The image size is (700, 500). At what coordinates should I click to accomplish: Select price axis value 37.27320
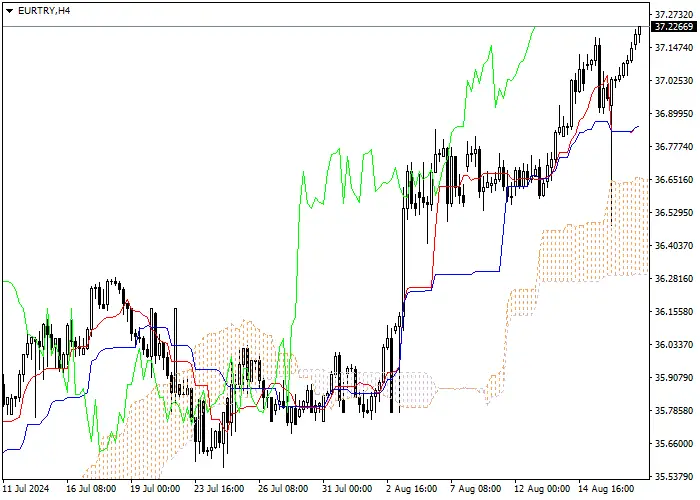click(674, 14)
